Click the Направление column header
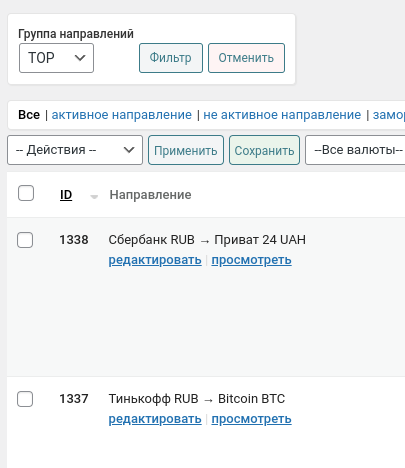 click(x=151, y=195)
